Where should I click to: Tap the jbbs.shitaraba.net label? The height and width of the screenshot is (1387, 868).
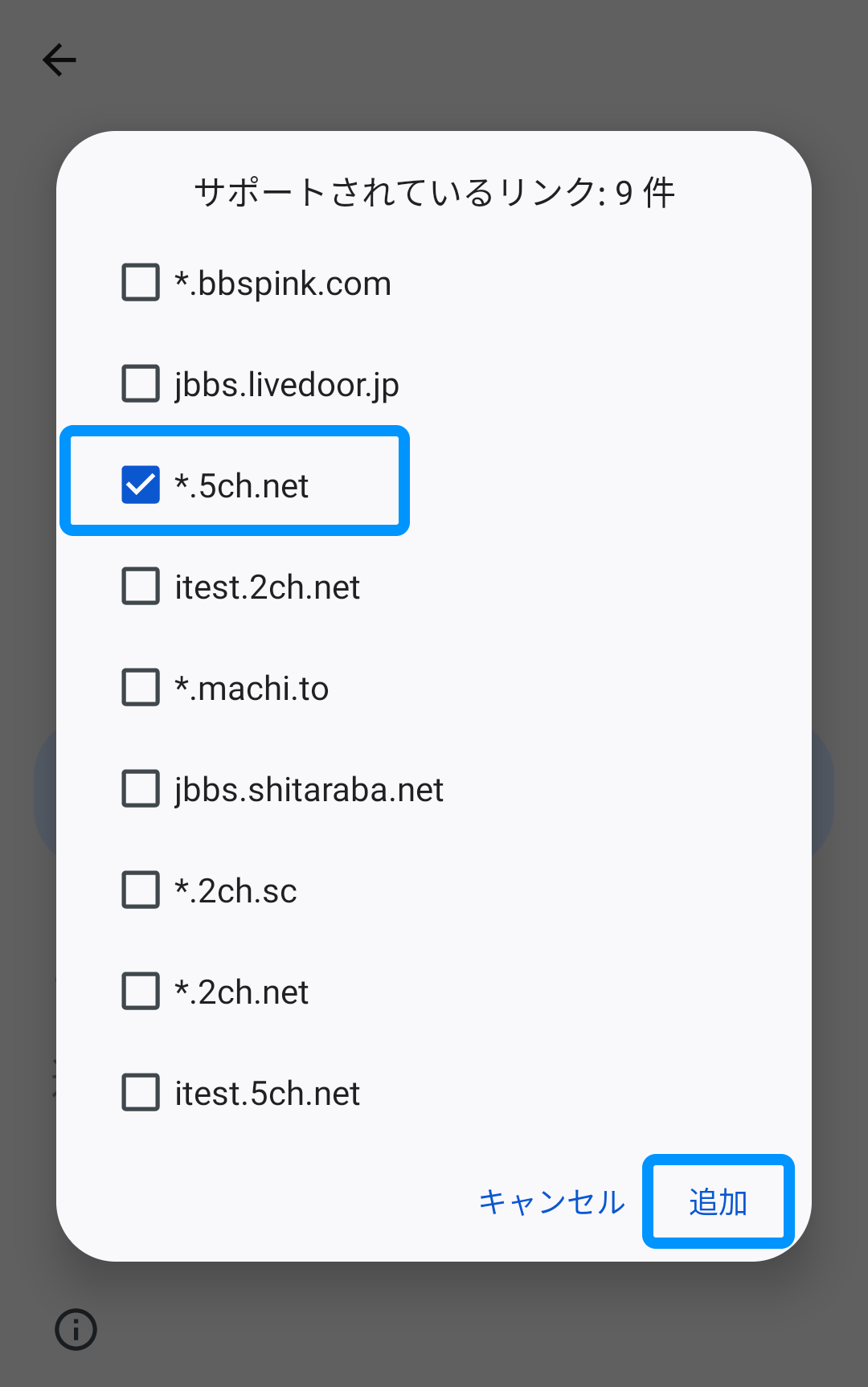[309, 790]
